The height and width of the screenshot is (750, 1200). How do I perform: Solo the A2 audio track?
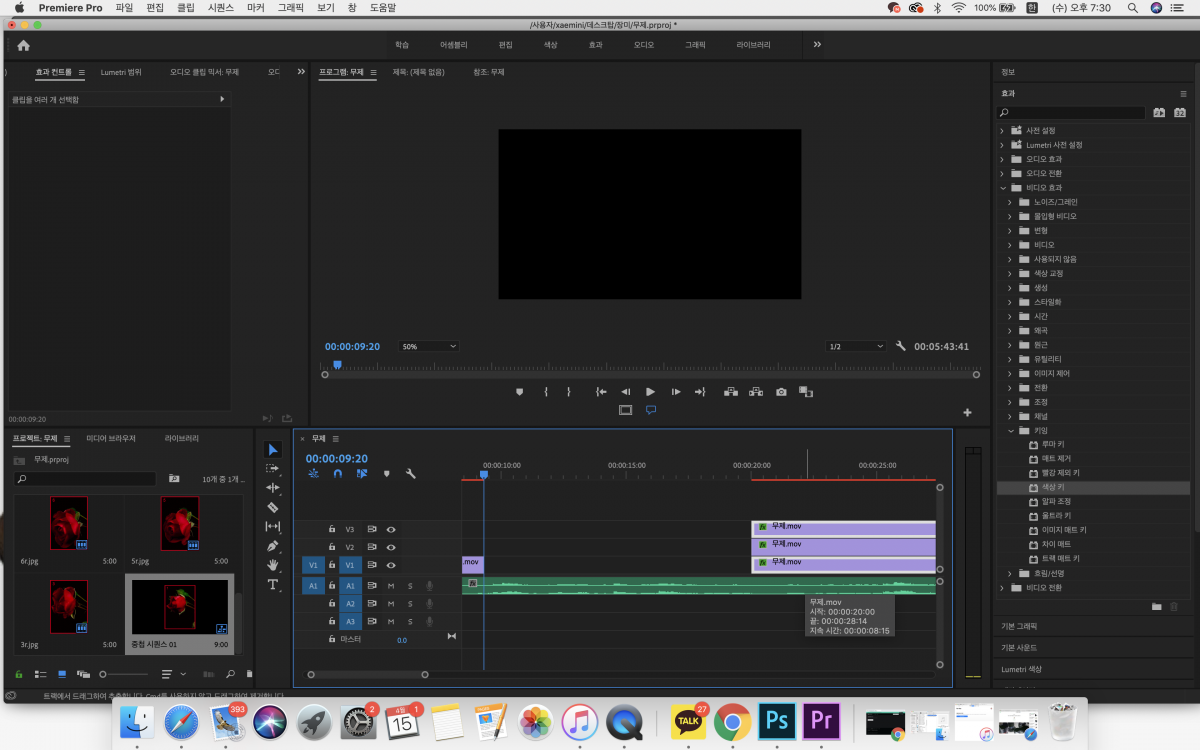409,604
